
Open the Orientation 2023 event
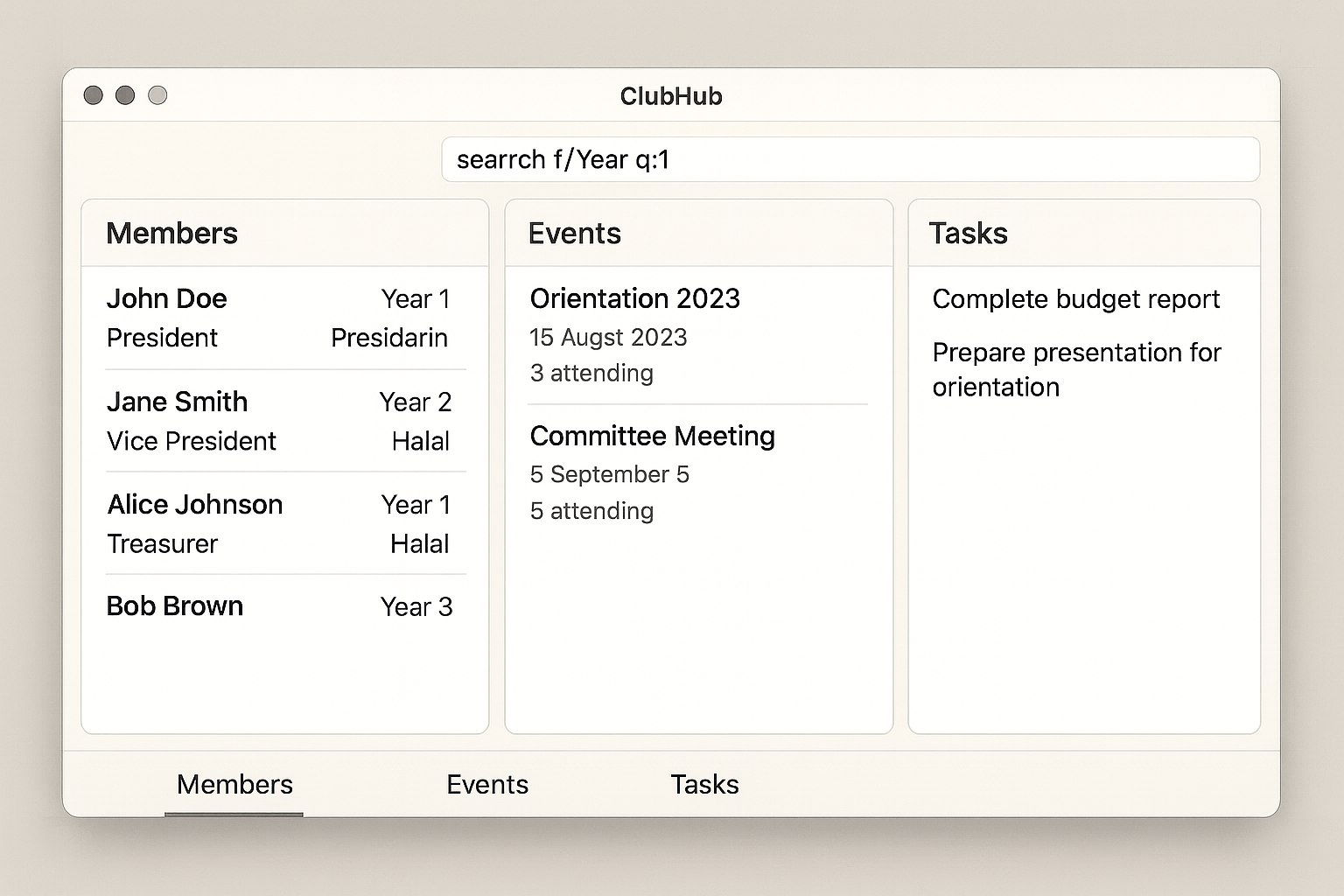click(634, 299)
